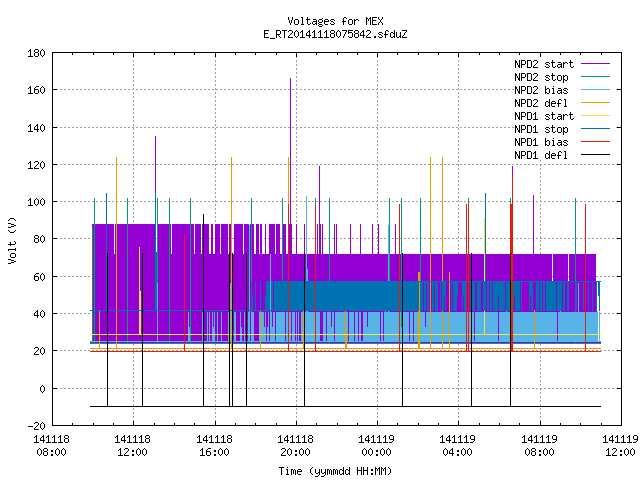The height and width of the screenshot is (480, 640).
Task: Select the 'NPD1 stop' legend label
Action: click(x=541, y=129)
